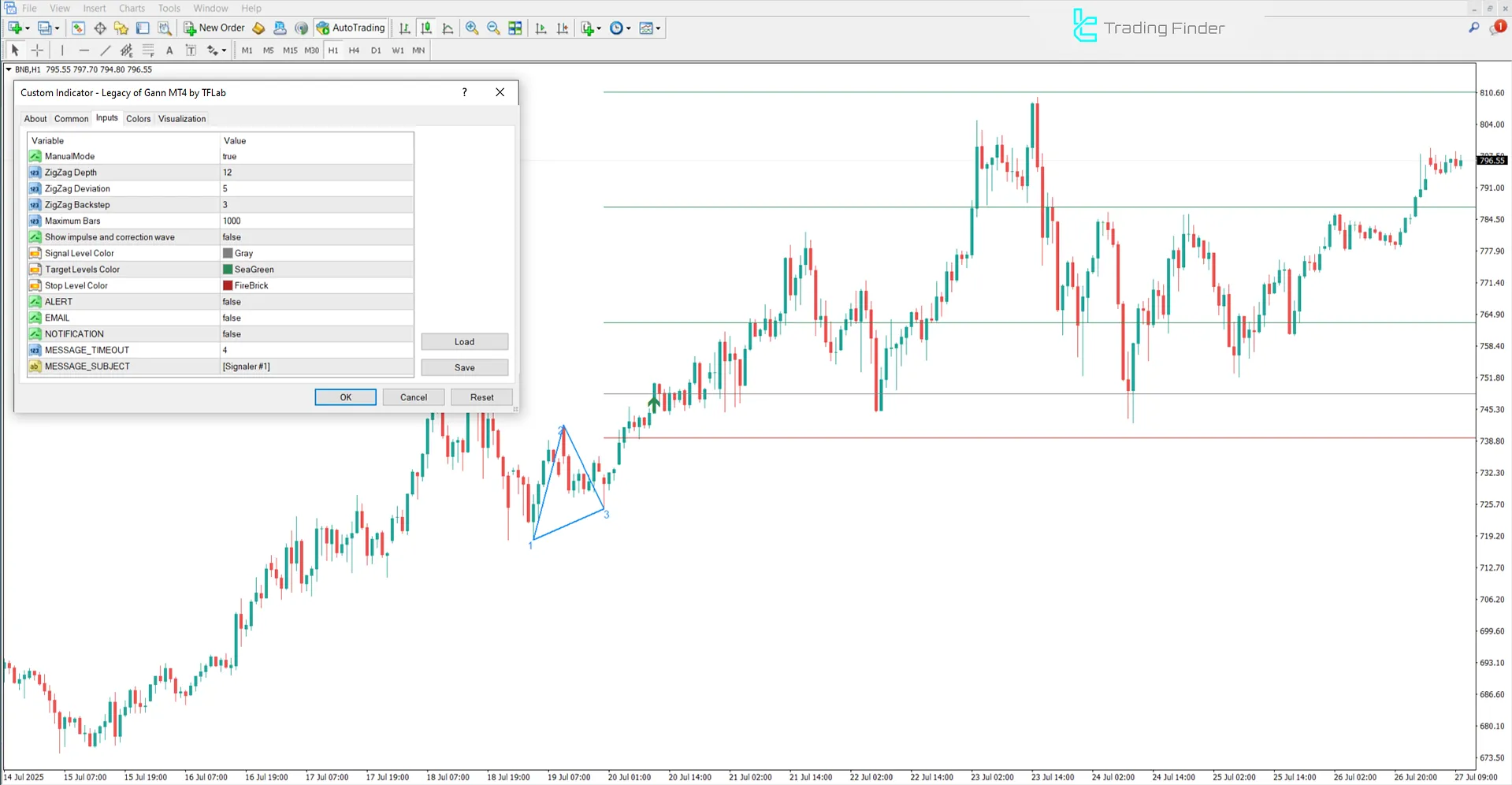Image resolution: width=1512 pixels, height=785 pixels.
Task: Click the Load button
Action: point(464,341)
